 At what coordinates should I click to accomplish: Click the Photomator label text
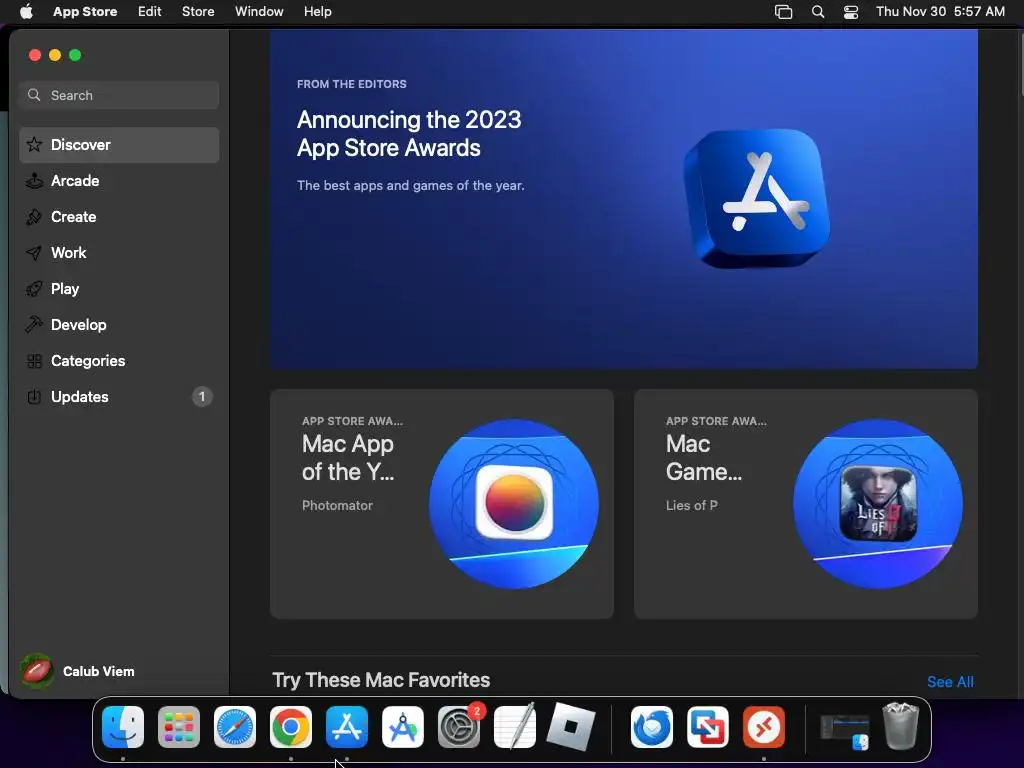click(x=337, y=505)
